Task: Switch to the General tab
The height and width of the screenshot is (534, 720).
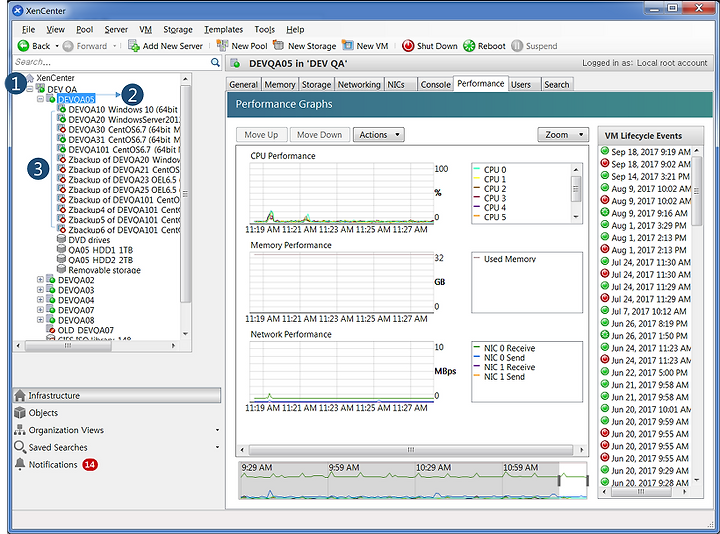Action: (x=243, y=84)
